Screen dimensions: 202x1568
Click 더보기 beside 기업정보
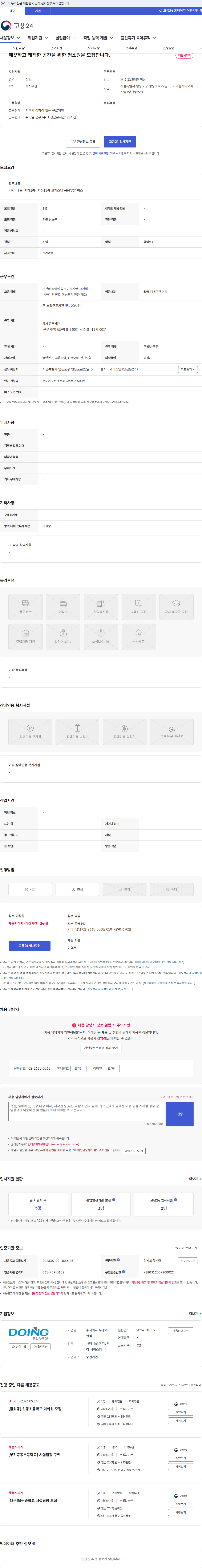[x=195, y=1314]
